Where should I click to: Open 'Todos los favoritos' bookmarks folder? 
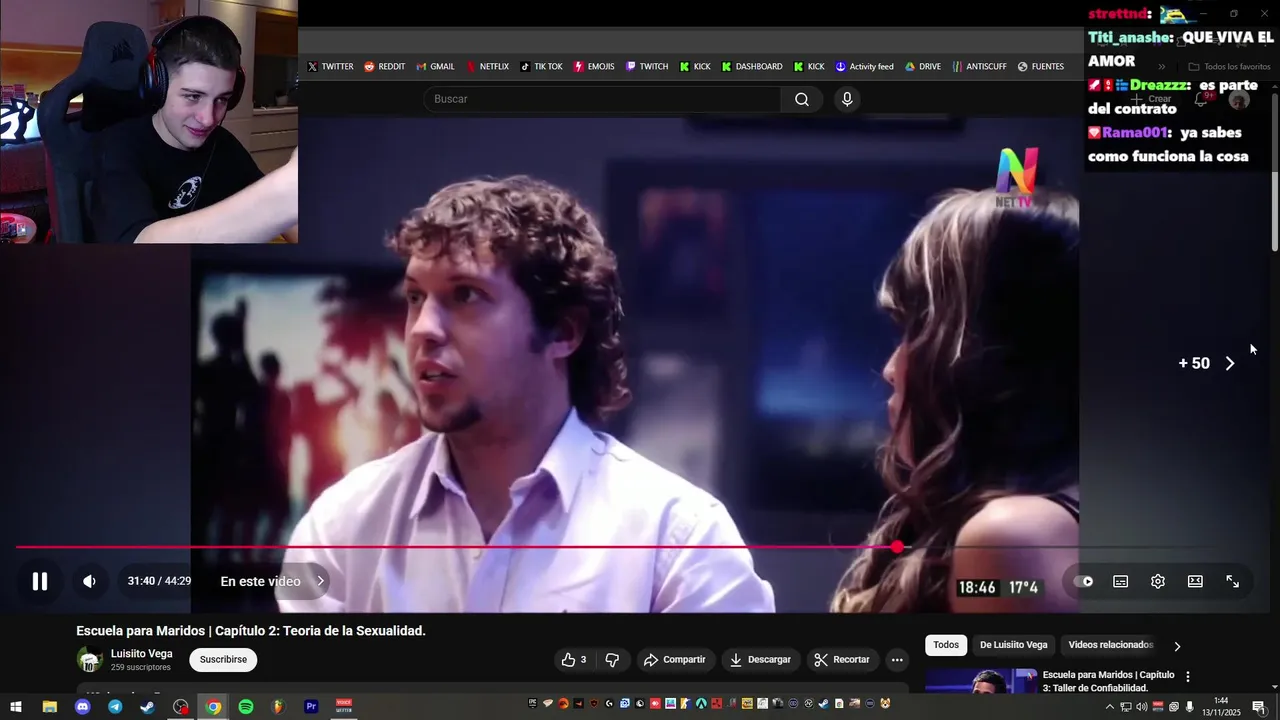click(x=1229, y=67)
